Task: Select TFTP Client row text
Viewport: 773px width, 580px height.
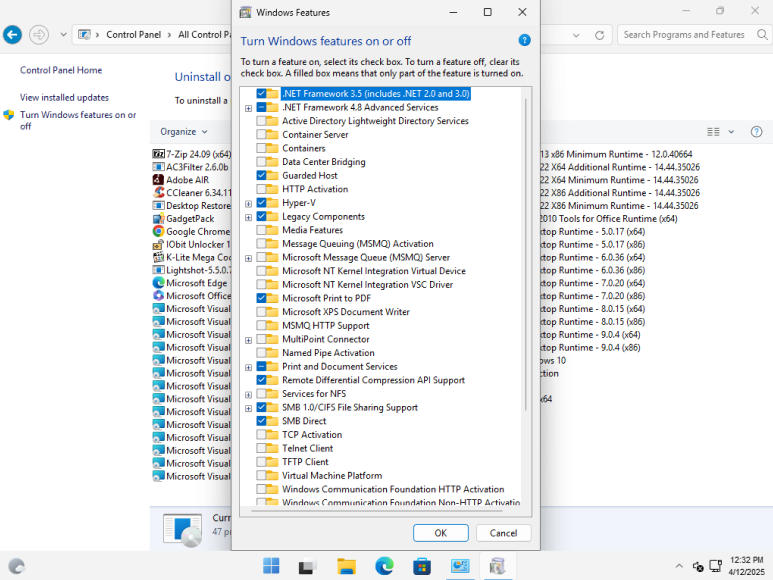Action: [x=305, y=462]
